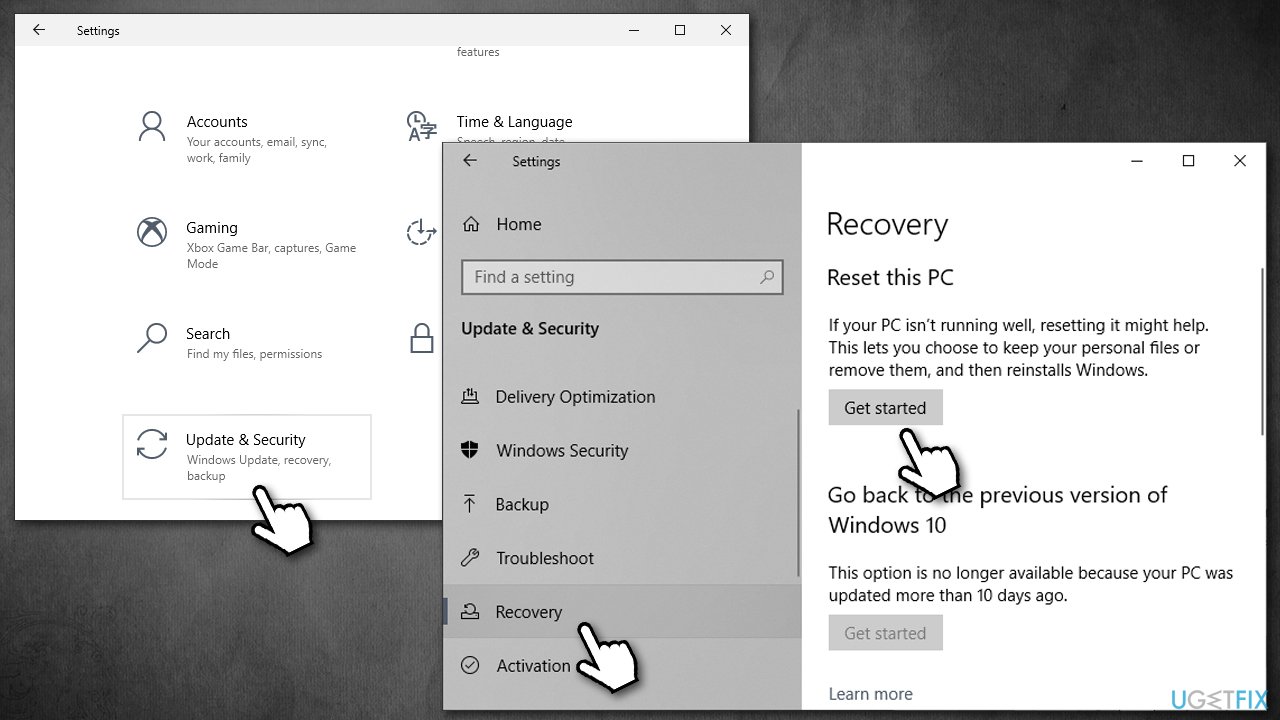Click the Update & Security sidebar heading
The width and height of the screenshot is (1280, 720).
coord(530,329)
